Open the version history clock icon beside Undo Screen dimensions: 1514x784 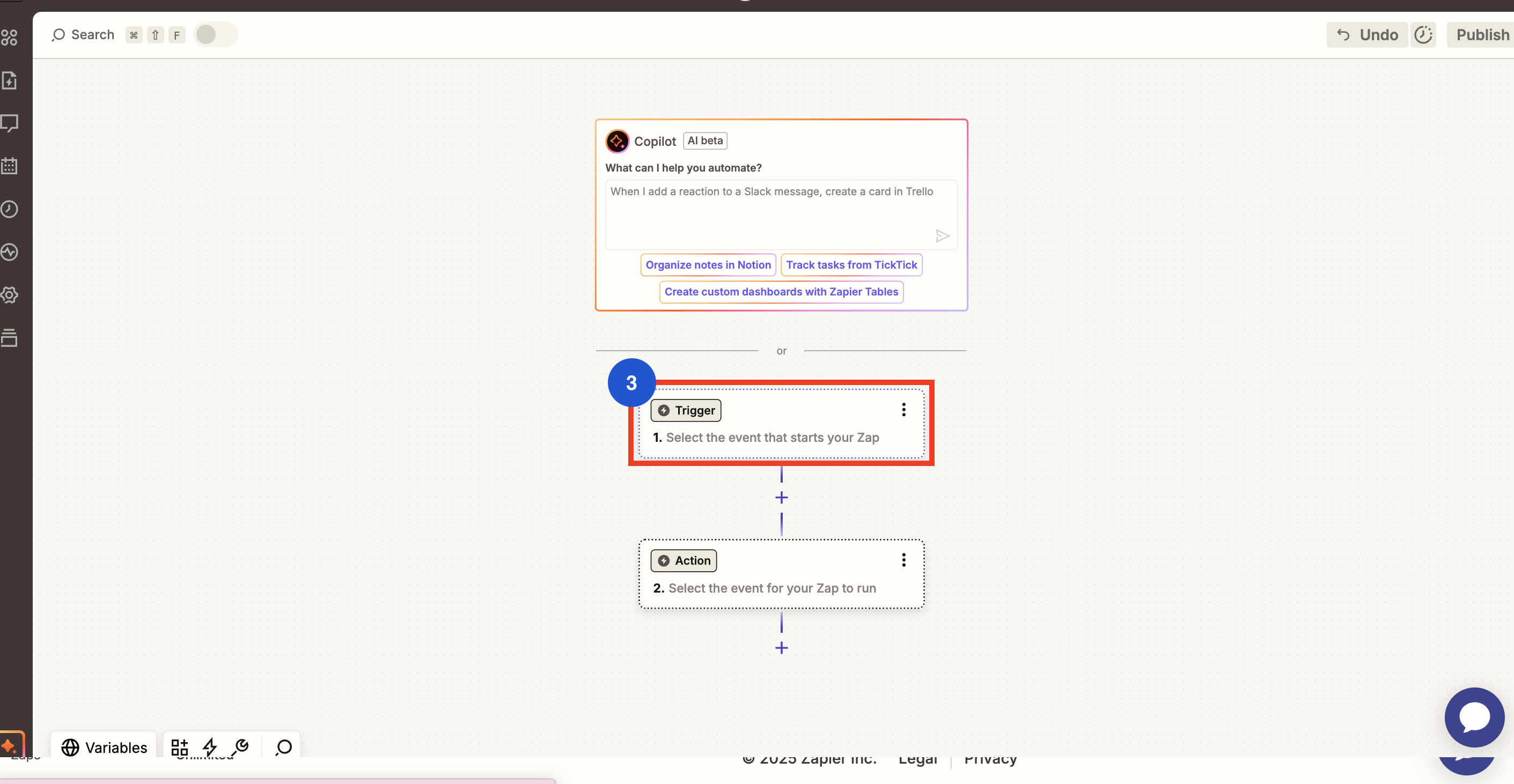pos(1423,35)
